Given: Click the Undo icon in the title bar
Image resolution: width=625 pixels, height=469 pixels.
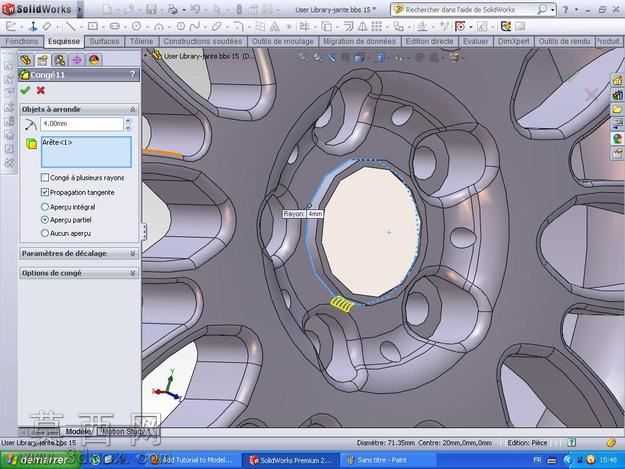Looking at the screenshot, I should tap(195, 9).
